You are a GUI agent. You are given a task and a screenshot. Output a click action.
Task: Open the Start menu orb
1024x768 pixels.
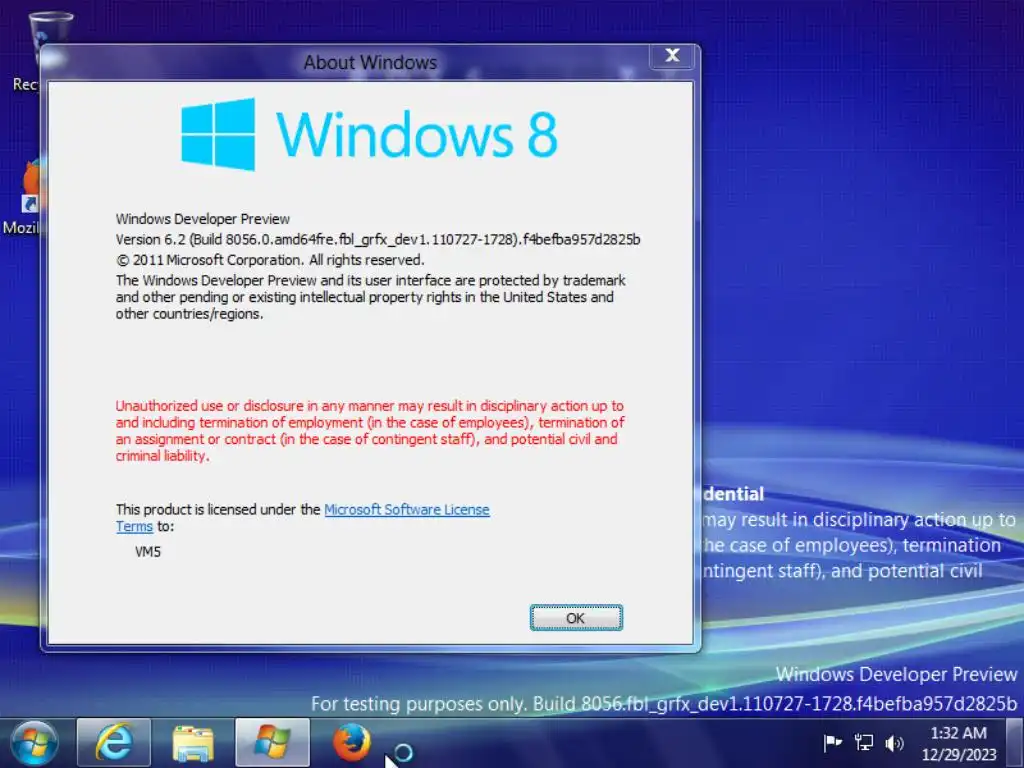(x=34, y=743)
